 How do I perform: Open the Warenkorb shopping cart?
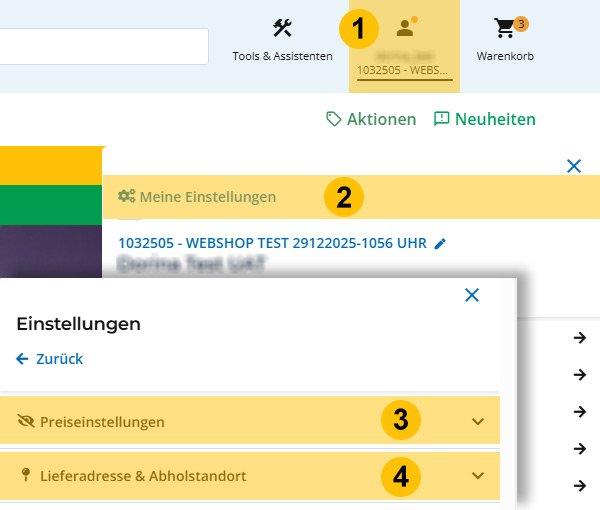pos(505,39)
